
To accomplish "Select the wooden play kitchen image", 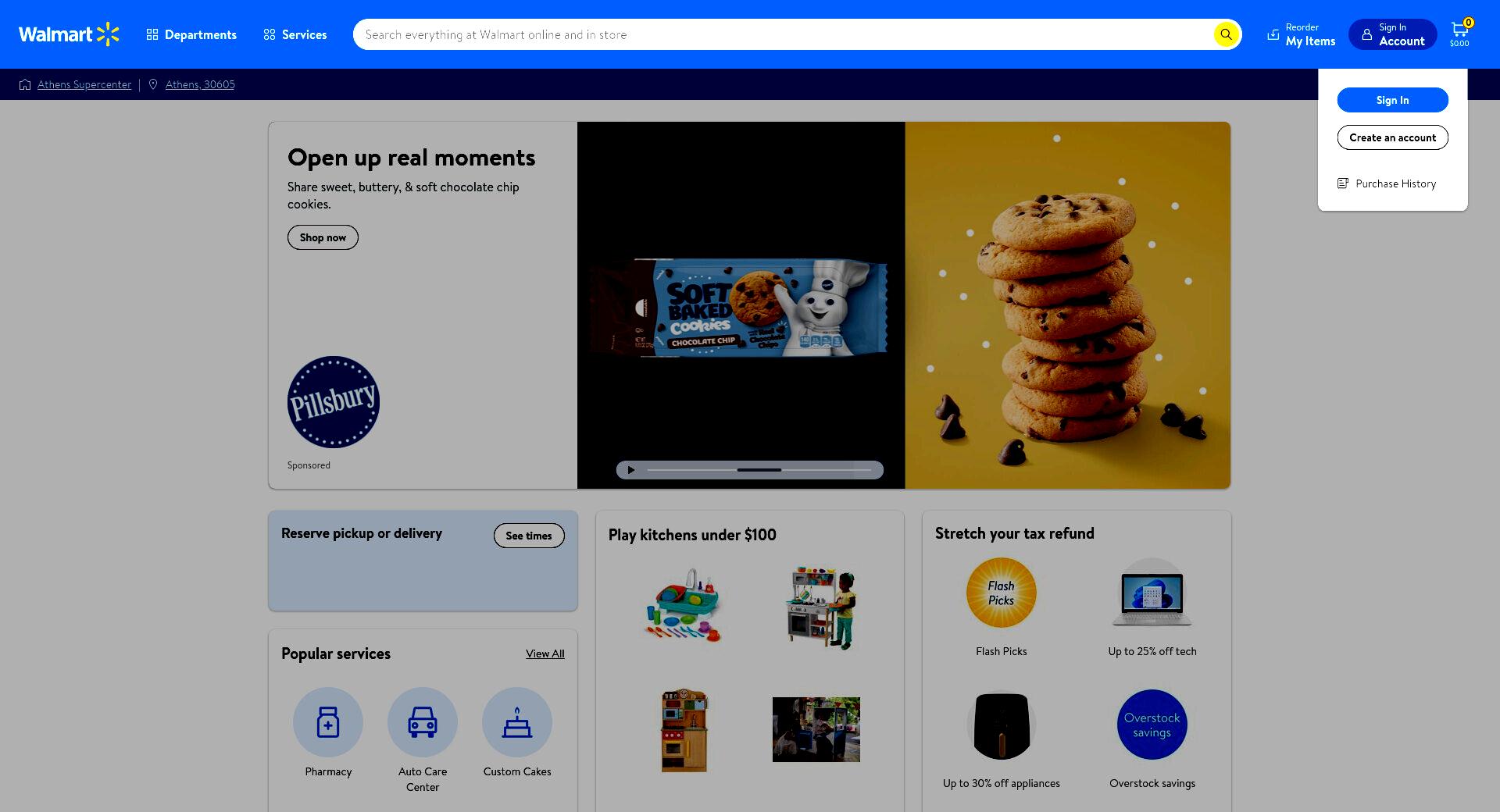I will click(x=684, y=730).
